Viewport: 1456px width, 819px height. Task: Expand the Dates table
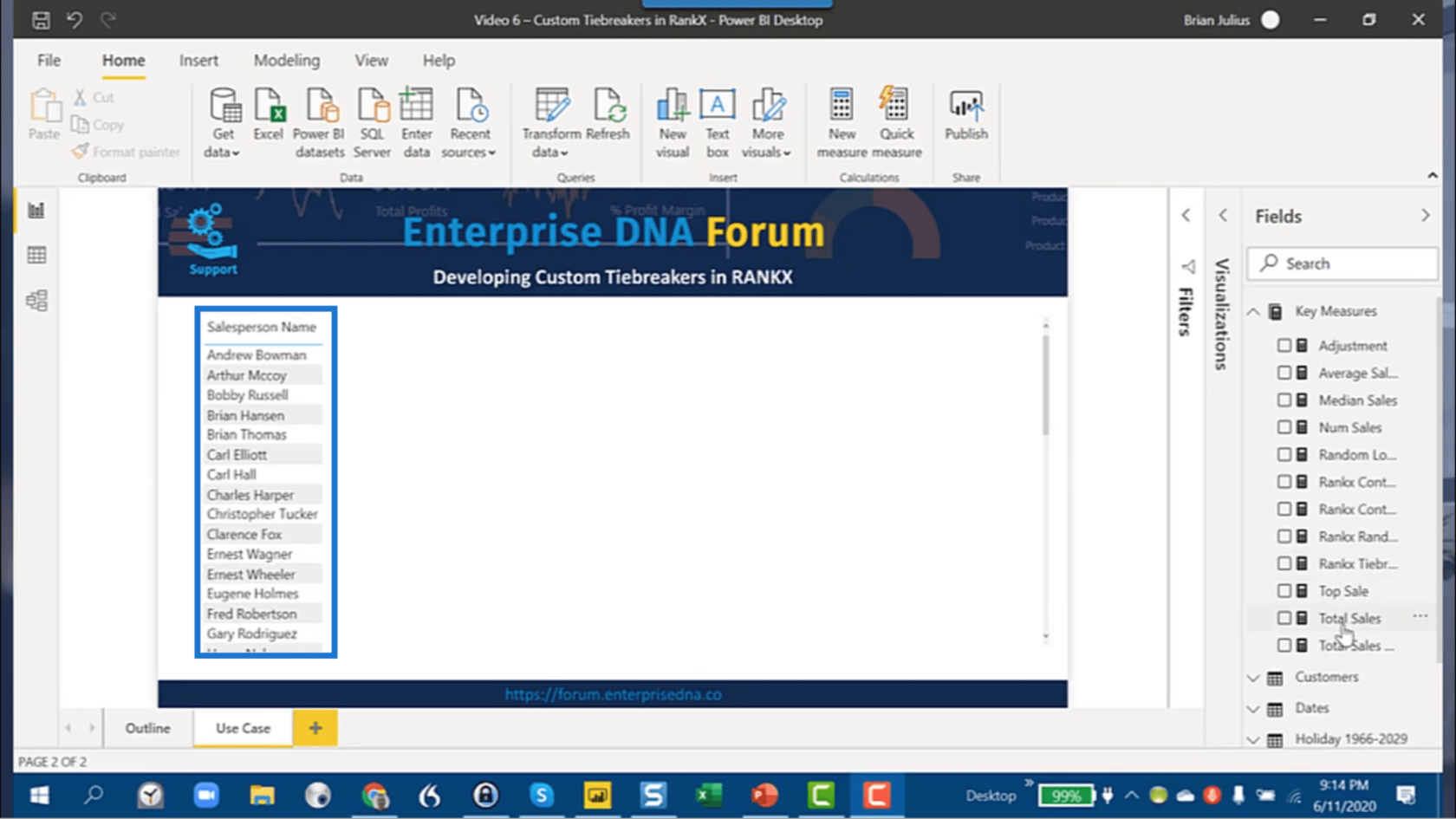click(1253, 709)
